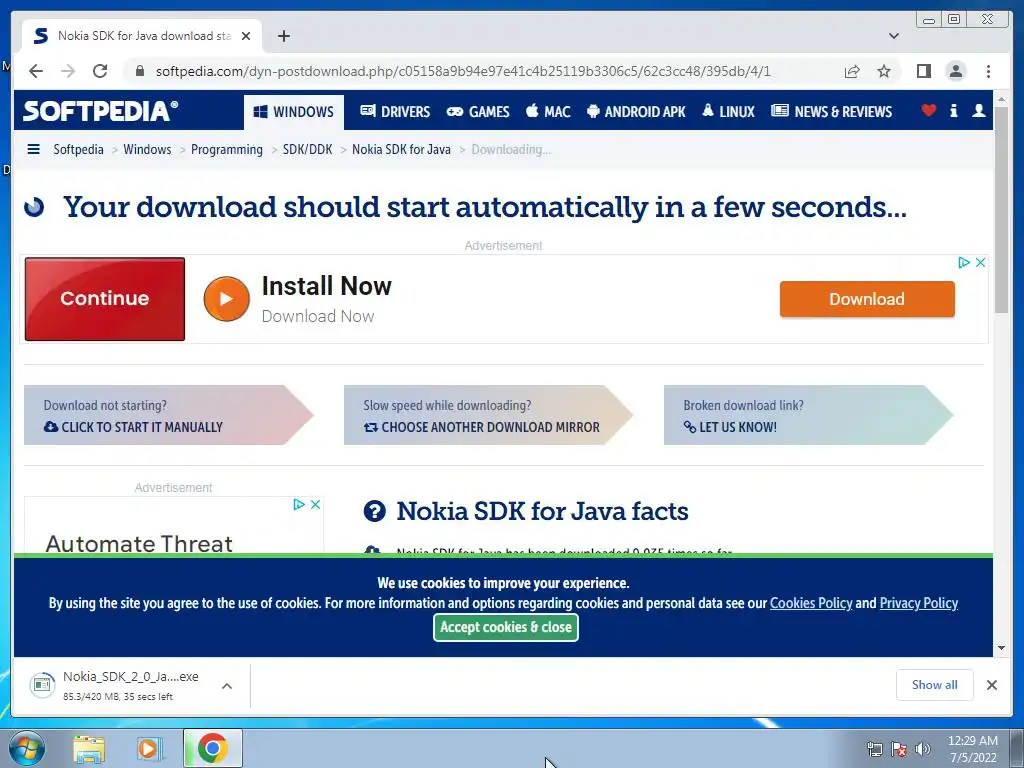Bookmark this page with the star icon
Image resolution: width=1024 pixels, height=768 pixels.
[x=884, y=71]
